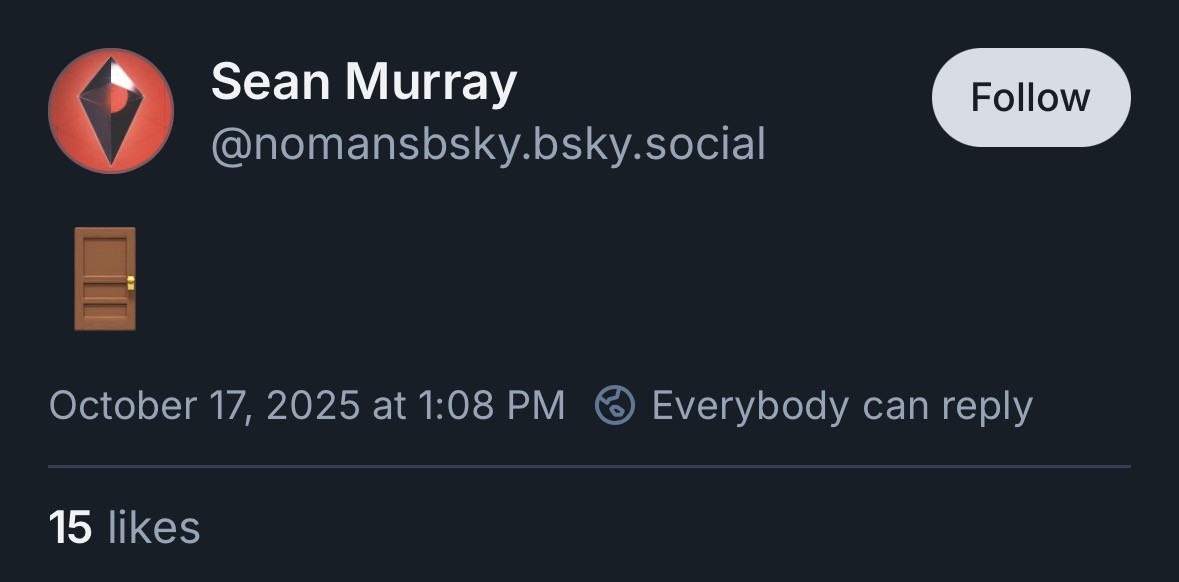Click the word "Murray" in author name

(431, 82)
